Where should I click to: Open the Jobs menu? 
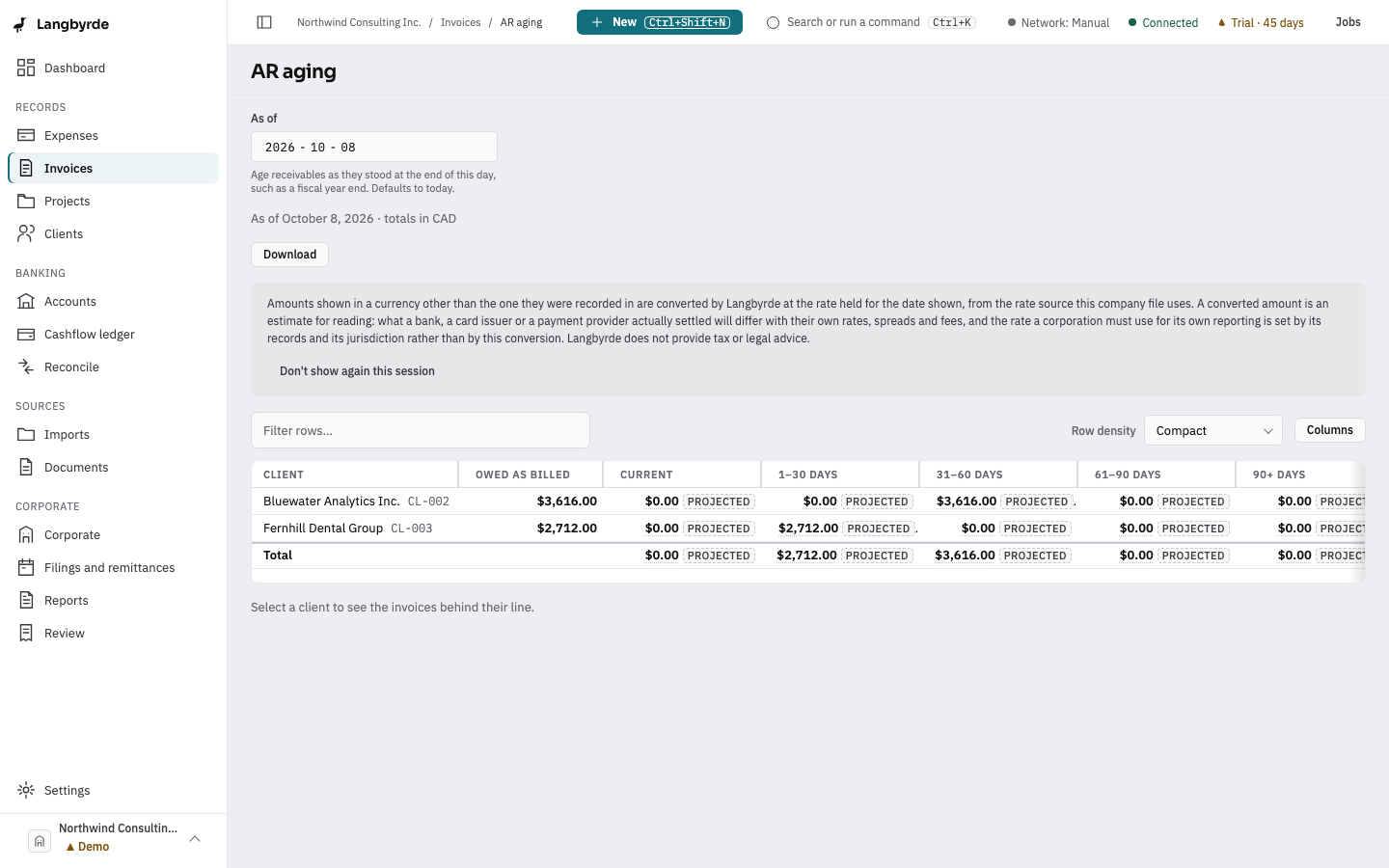1348,22
